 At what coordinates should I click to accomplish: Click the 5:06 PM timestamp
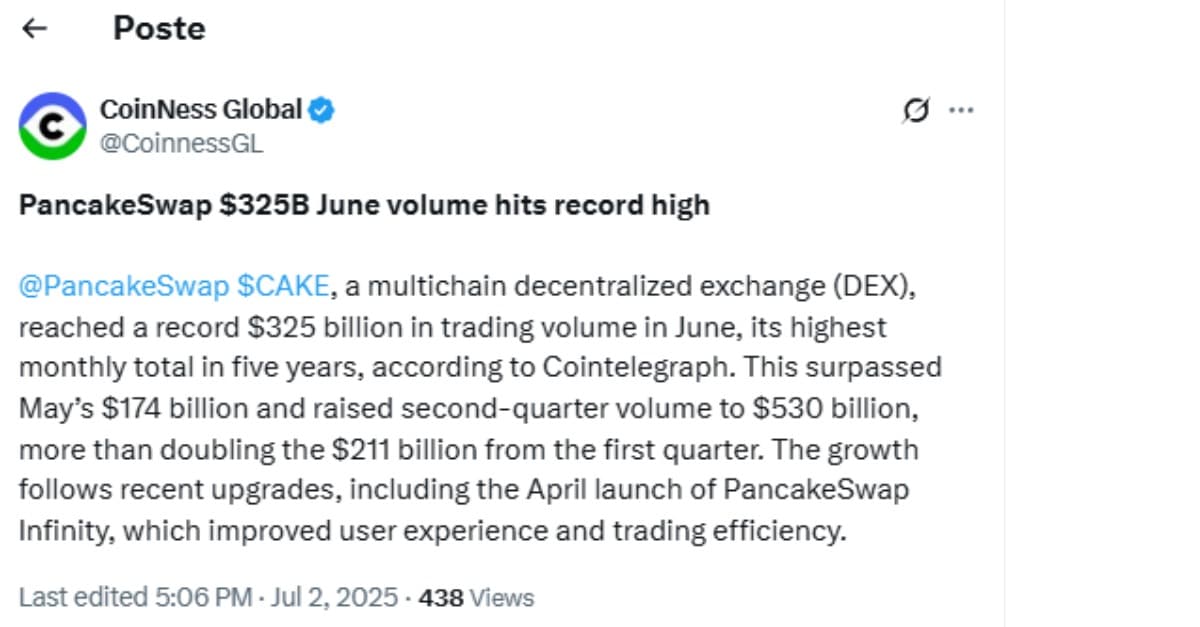tap(204, 598)
